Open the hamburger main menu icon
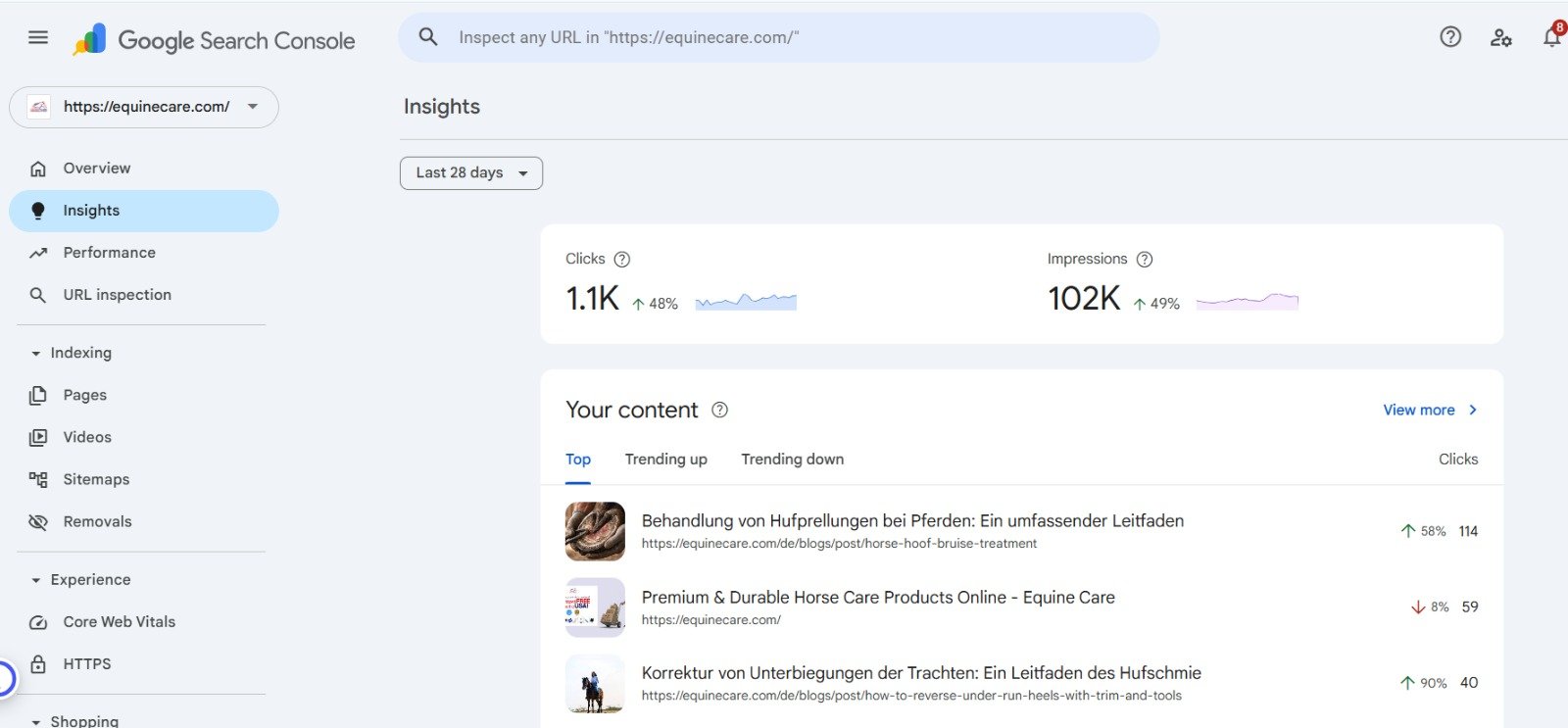This screenshot has height=728, width=1568. point(38,37)
